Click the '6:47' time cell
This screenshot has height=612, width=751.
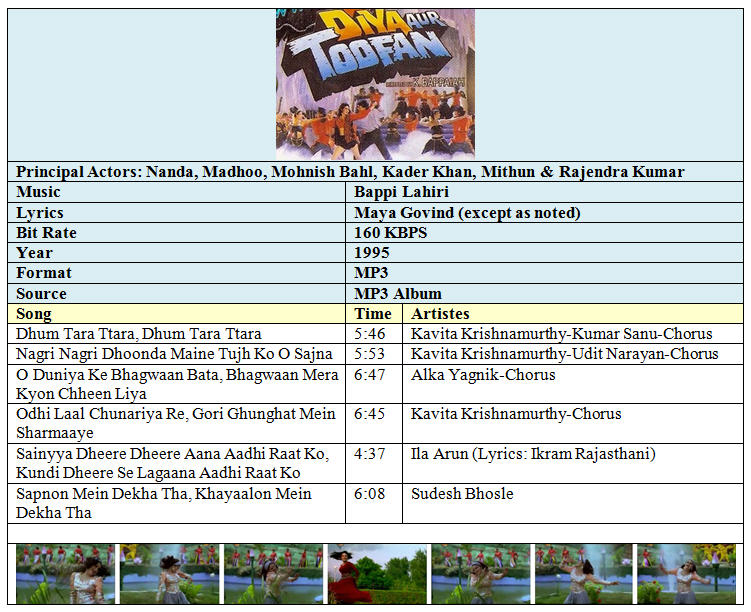(x=374, y=384)
